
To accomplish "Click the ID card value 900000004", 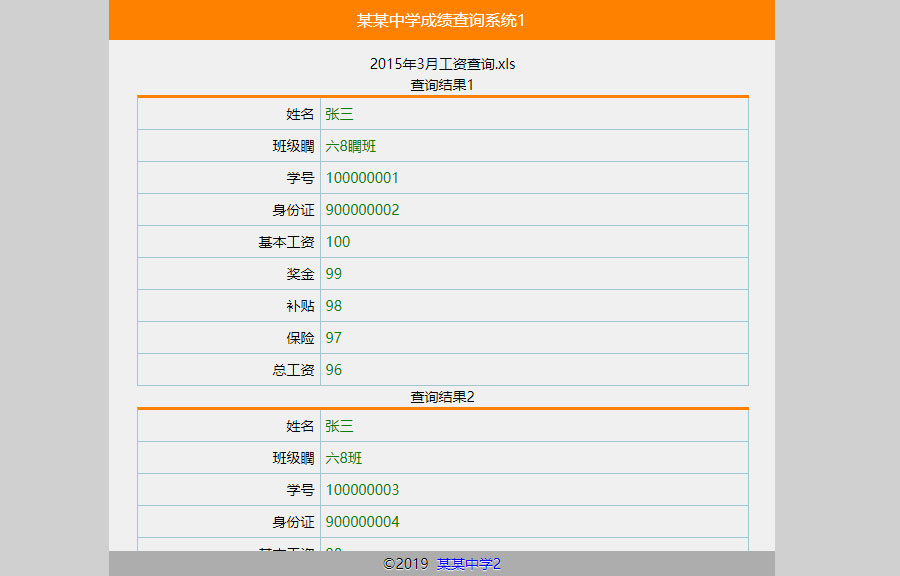I will [362, 522].
